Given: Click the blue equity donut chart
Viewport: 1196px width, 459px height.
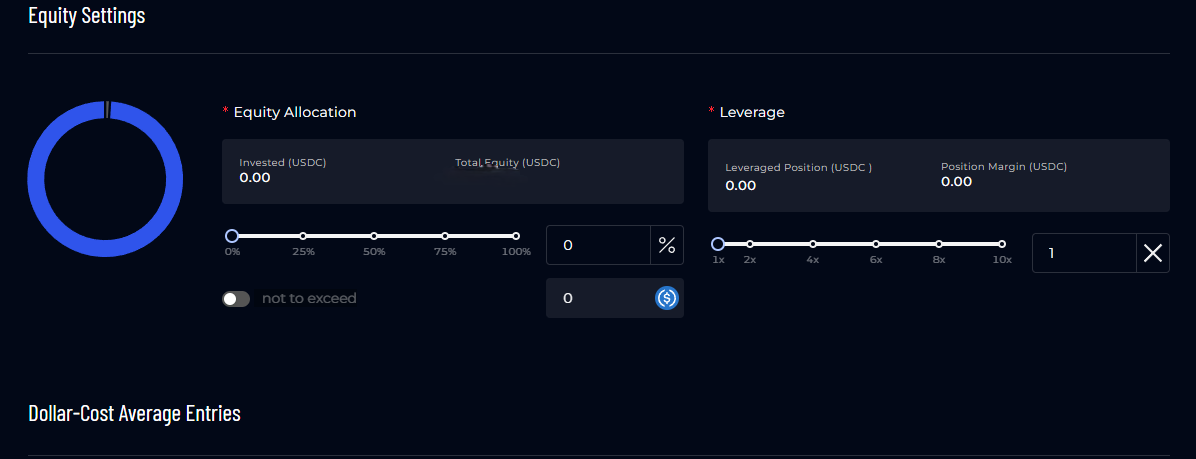Looking at the screenshot, I should click(105, 178).
